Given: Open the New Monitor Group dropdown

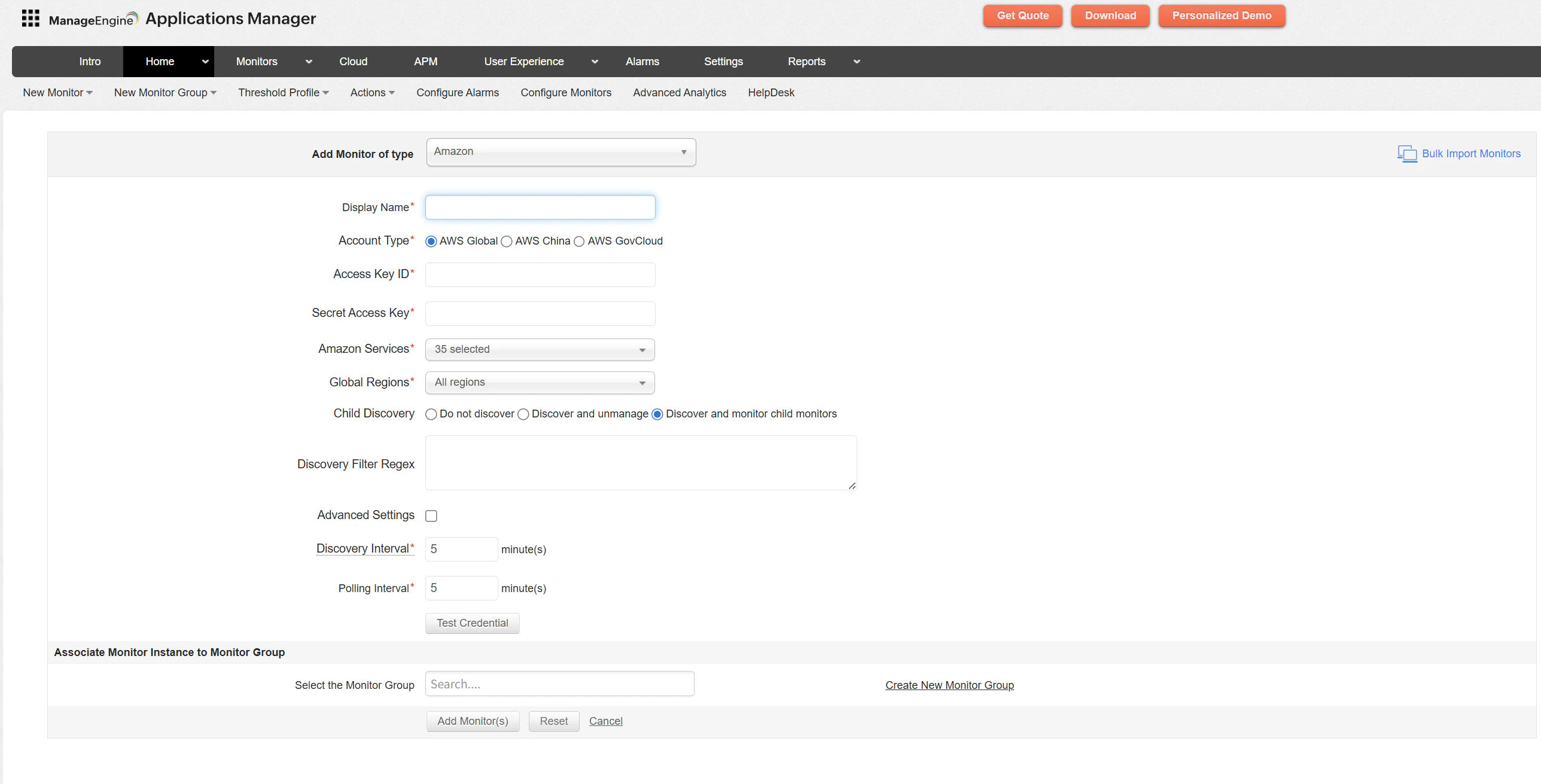Looking at the screenshot, I should (x=166, y=93).
